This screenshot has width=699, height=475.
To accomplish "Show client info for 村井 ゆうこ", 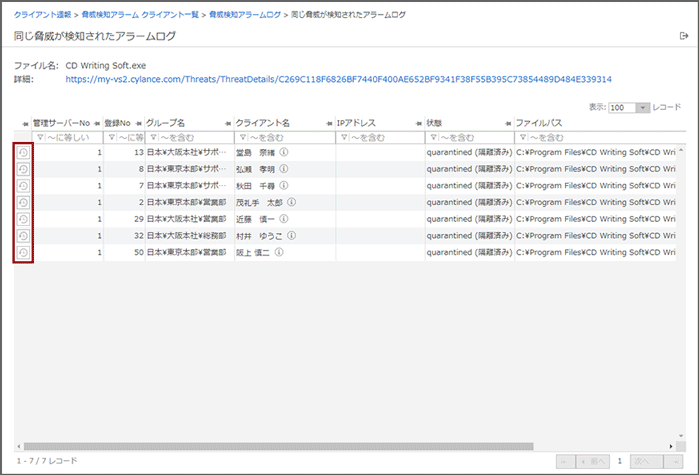I will [292, 235].
